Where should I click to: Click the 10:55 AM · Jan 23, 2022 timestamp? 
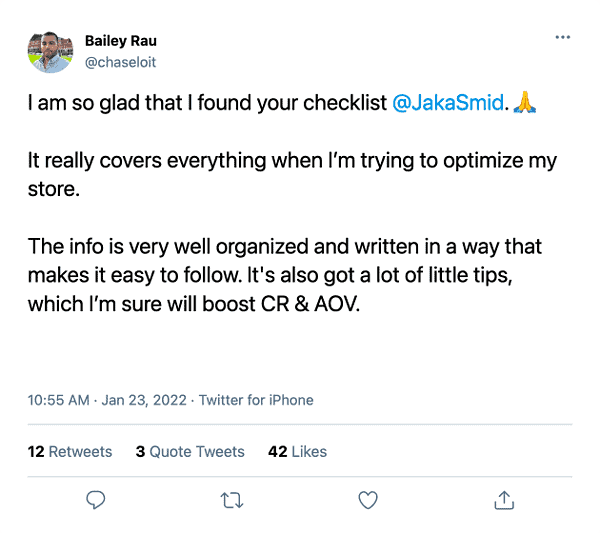pos(108,400)
